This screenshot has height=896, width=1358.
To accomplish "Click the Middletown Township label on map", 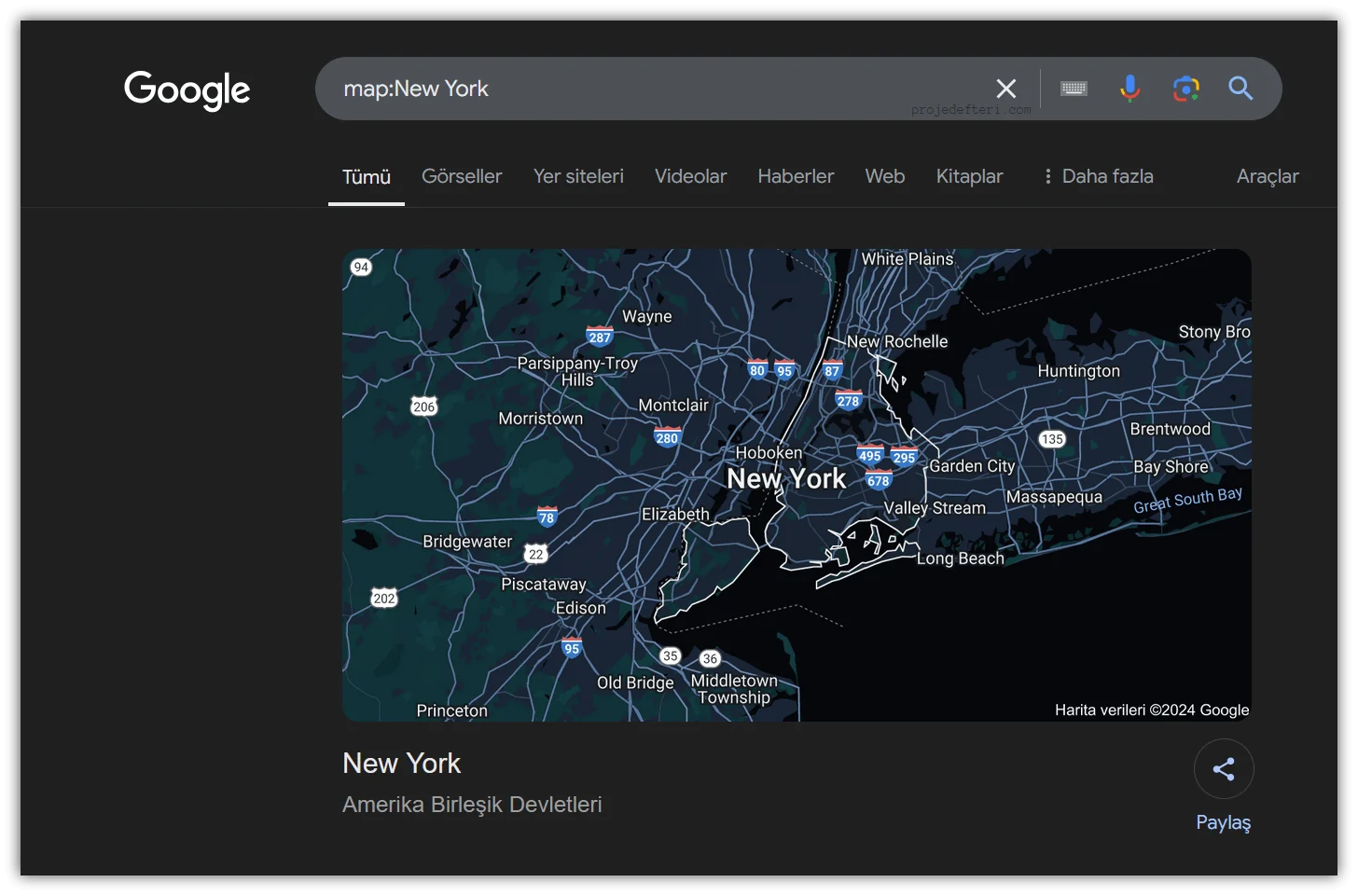I will (x=734, y=689).
